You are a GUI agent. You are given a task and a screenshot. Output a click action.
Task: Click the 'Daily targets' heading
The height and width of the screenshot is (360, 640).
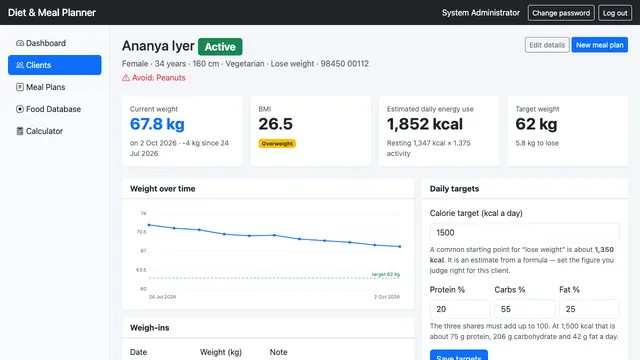coord(454,189)
